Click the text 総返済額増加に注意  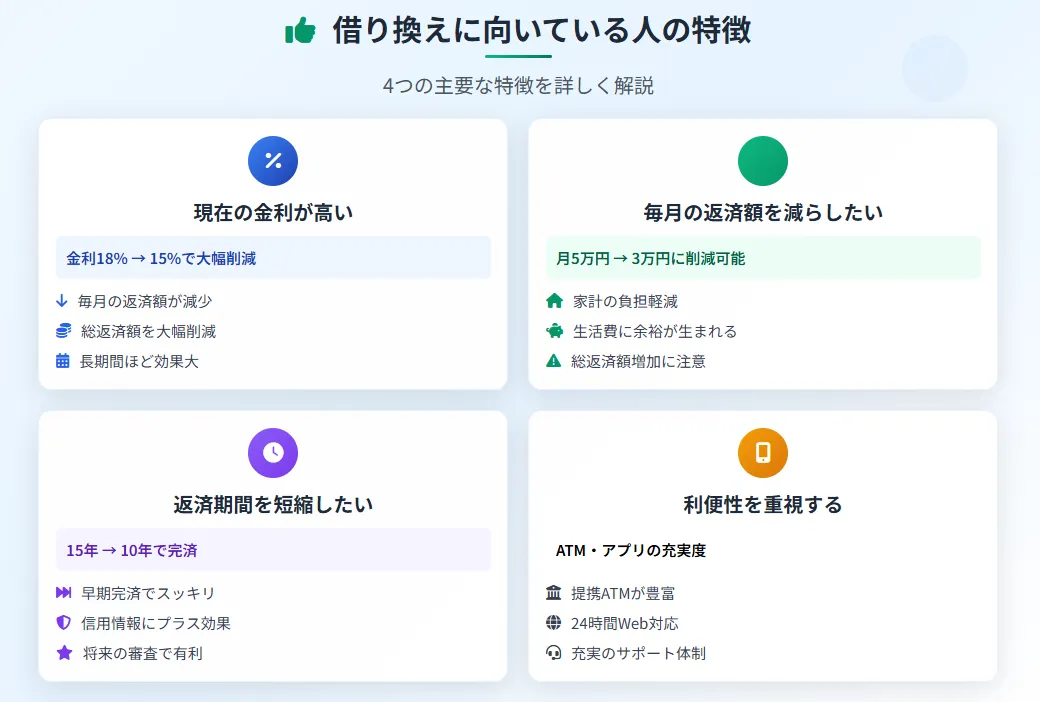tap(638, 361)
